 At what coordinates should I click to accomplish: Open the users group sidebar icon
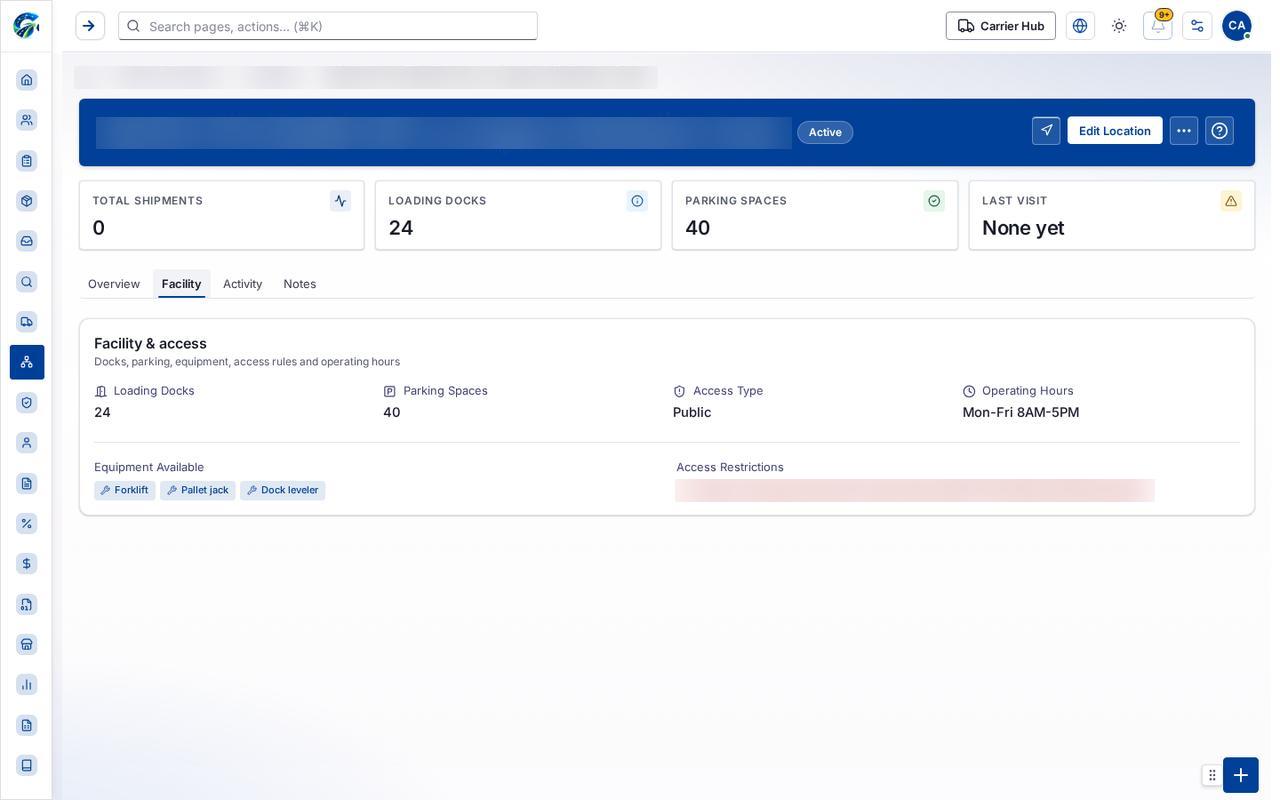(27, 120)
